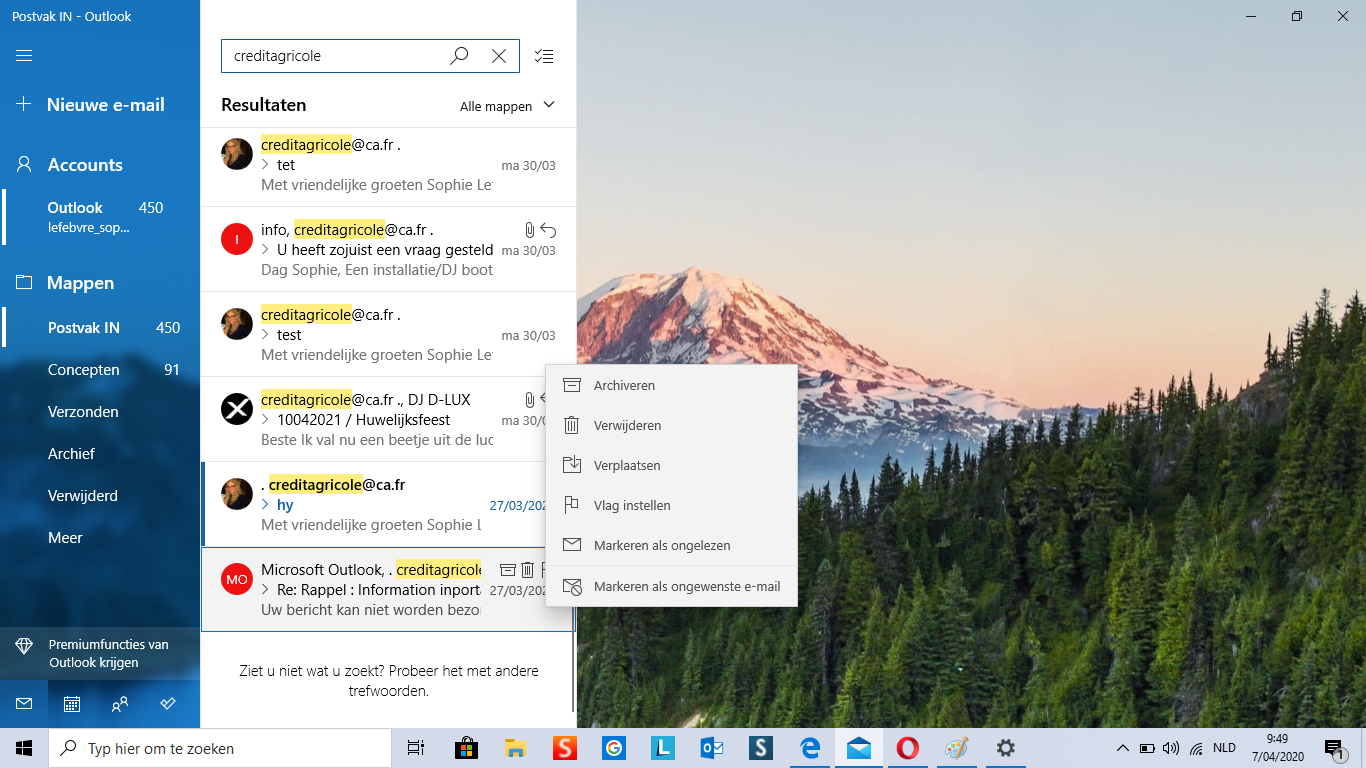
Task: Open the blue G app on the taskbar
Action: pyautogui.click(x=613, y=748)
